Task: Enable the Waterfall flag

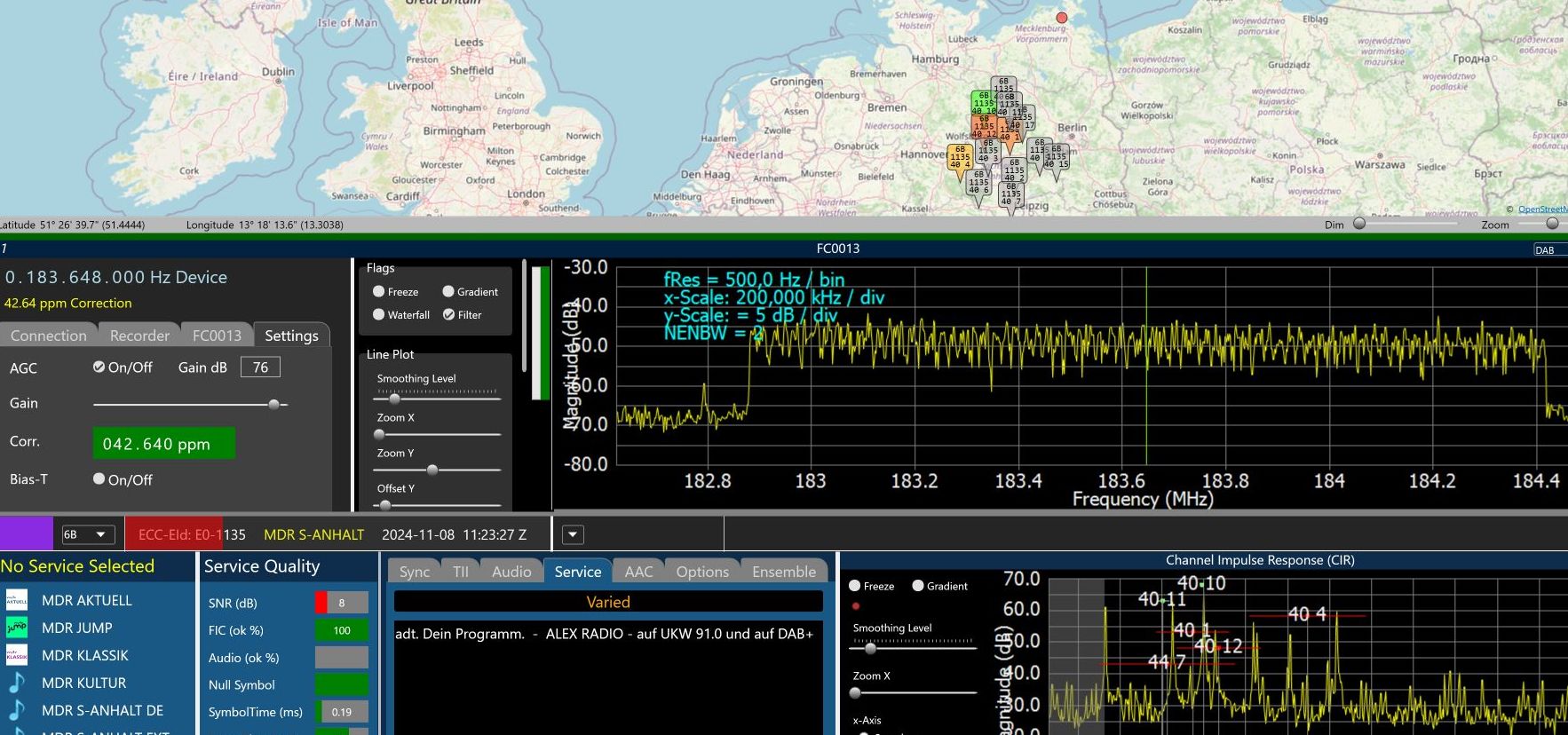Action: (x=379, y=314)
